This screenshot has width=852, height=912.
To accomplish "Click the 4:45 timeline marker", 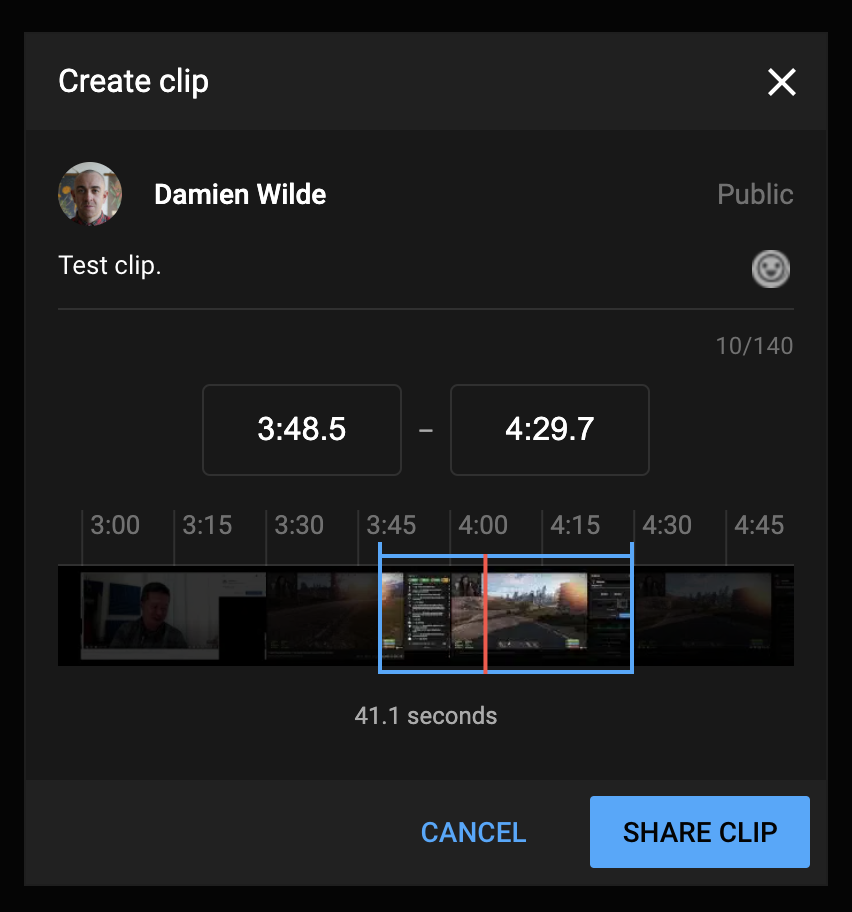I will pyautogui.click(x=759, y=525).
